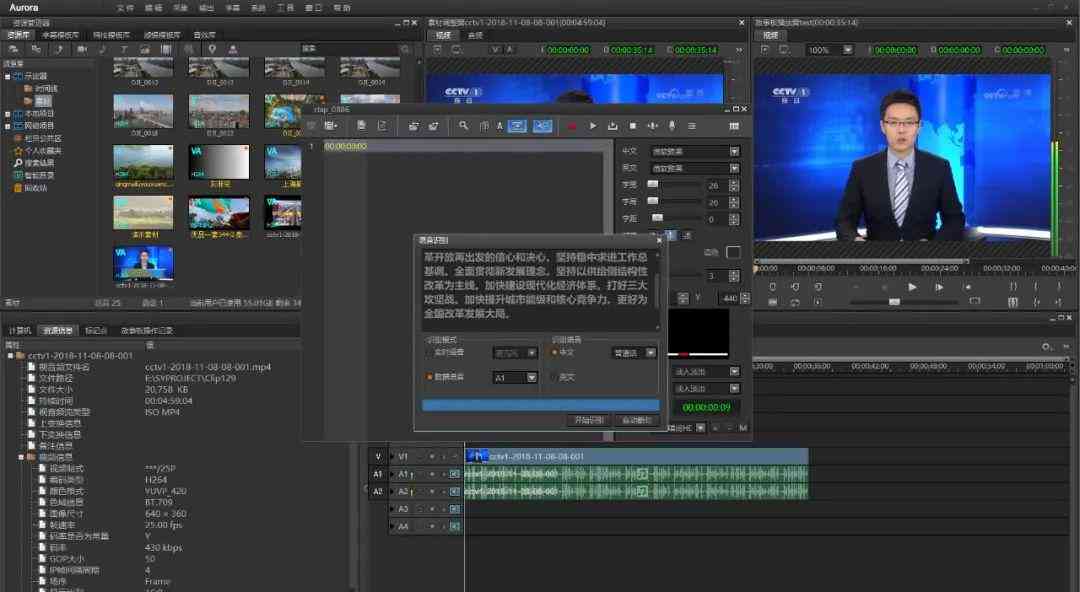Select the 英文 radio in speech recognition dialog
This screenshot has width=1080, height=592.
554,377
